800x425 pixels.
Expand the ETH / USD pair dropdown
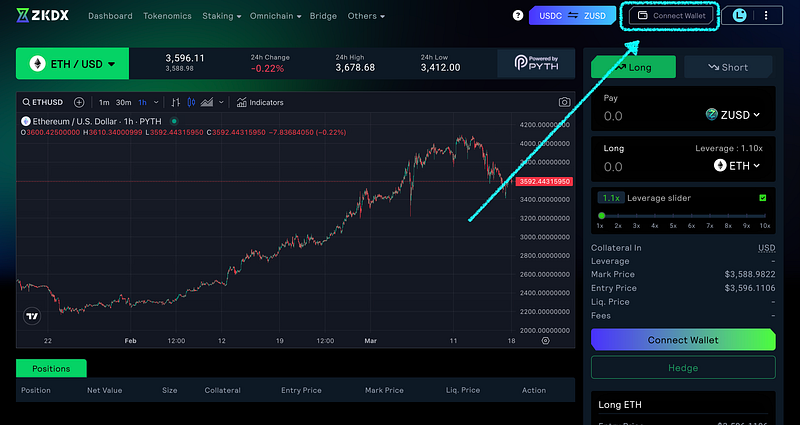[x=76, y=65]
